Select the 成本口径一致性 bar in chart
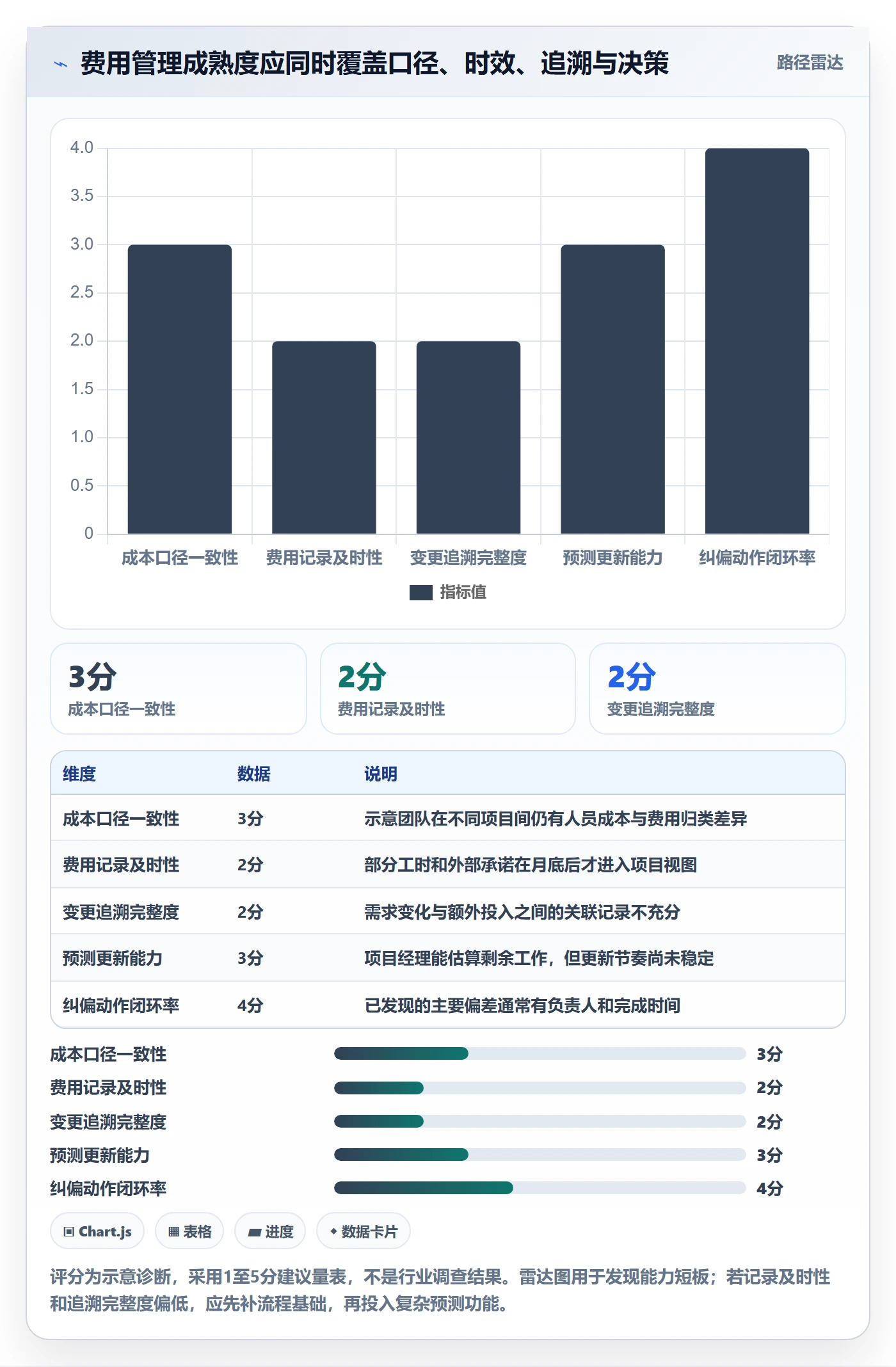This screenshot has height=1367, width=896. click(x=180, y=389)
